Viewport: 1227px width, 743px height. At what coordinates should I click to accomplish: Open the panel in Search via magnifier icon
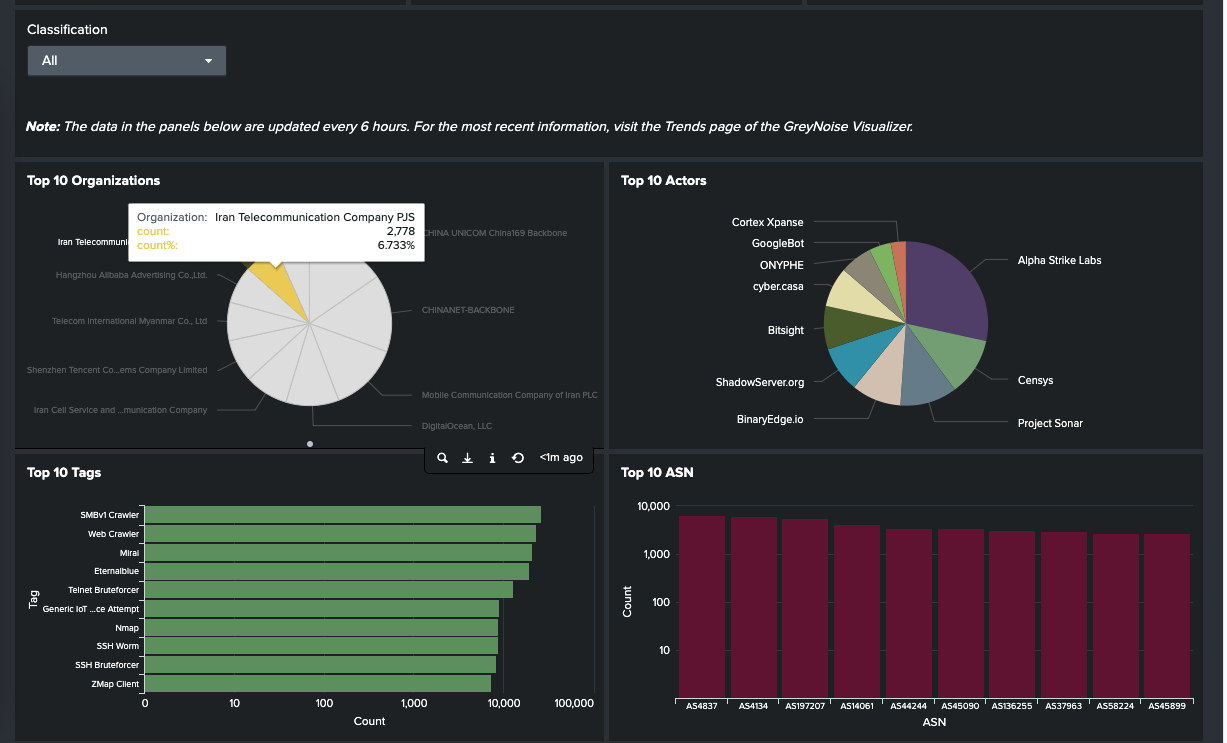pos(442,458)
